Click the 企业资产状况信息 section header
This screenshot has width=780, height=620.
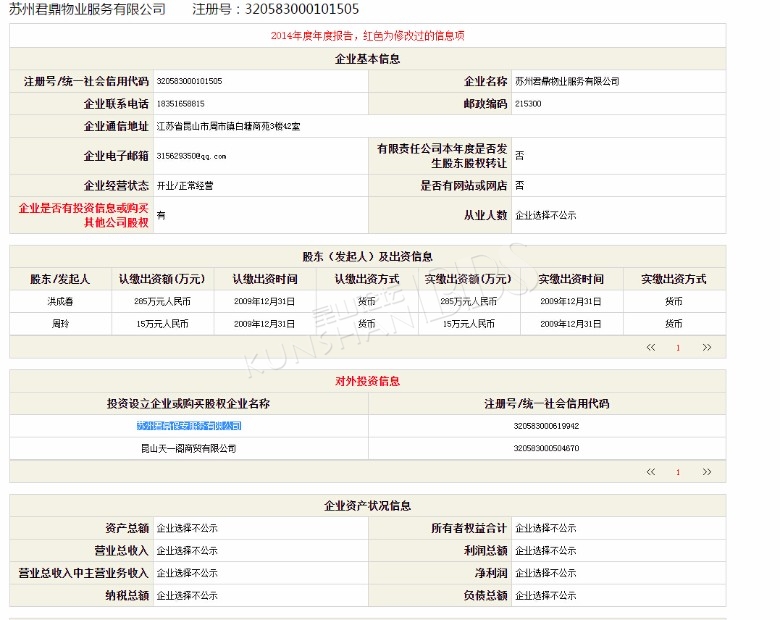click(368, 506)
